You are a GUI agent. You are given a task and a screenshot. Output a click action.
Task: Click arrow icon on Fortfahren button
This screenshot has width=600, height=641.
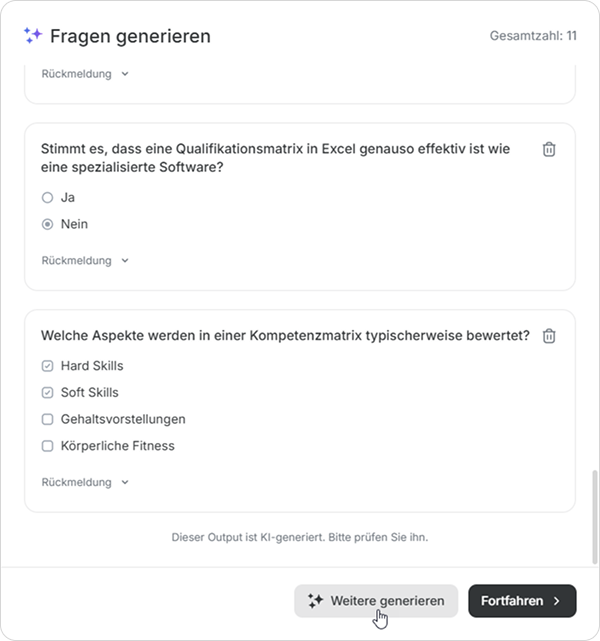click(558, 601)
